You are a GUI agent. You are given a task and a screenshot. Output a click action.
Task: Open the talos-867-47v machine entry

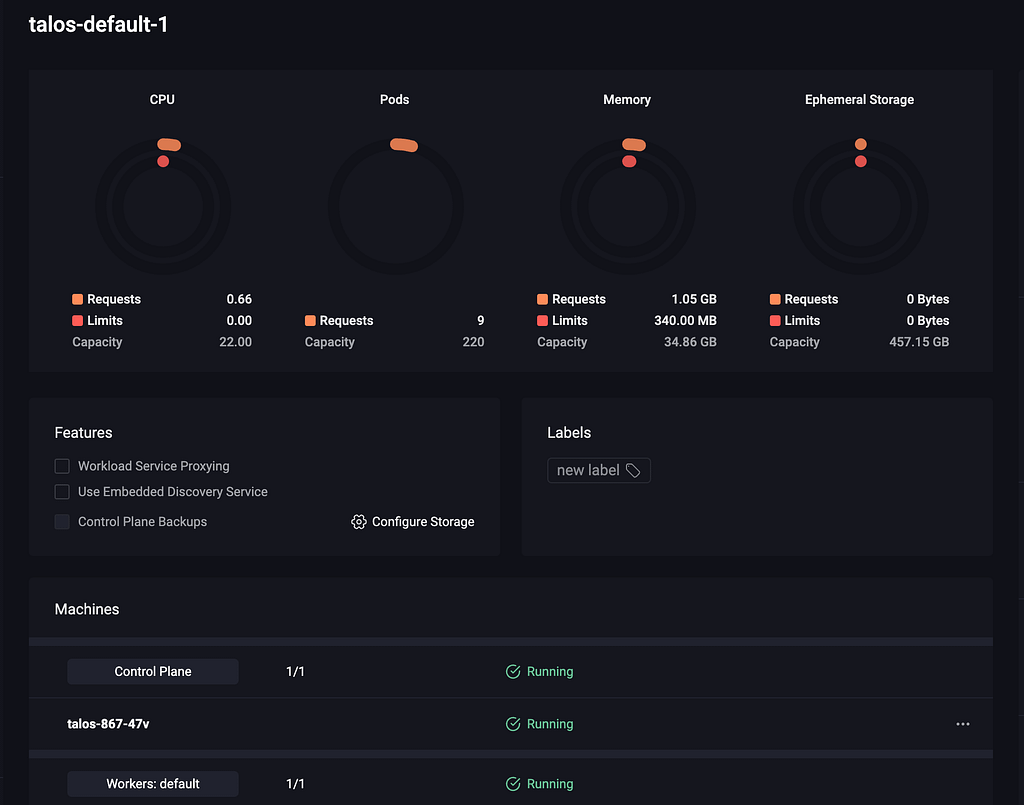point(108,724)
